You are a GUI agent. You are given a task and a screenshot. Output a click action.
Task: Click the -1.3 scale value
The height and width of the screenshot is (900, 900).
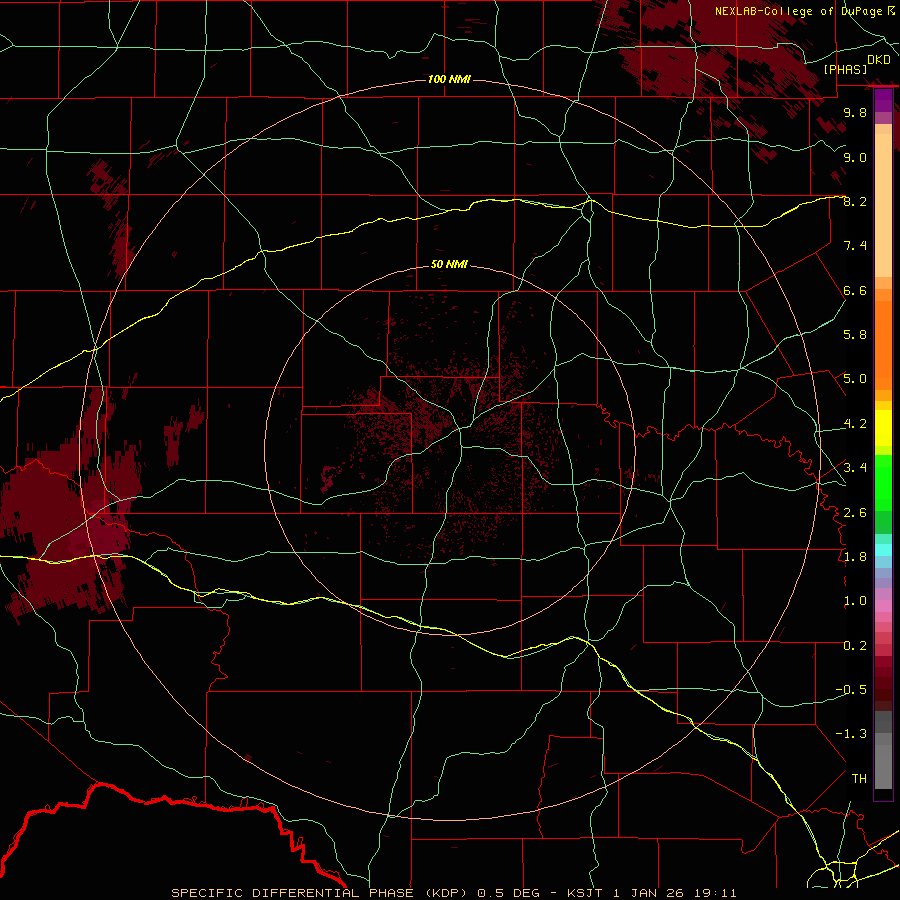coord(851,734)
